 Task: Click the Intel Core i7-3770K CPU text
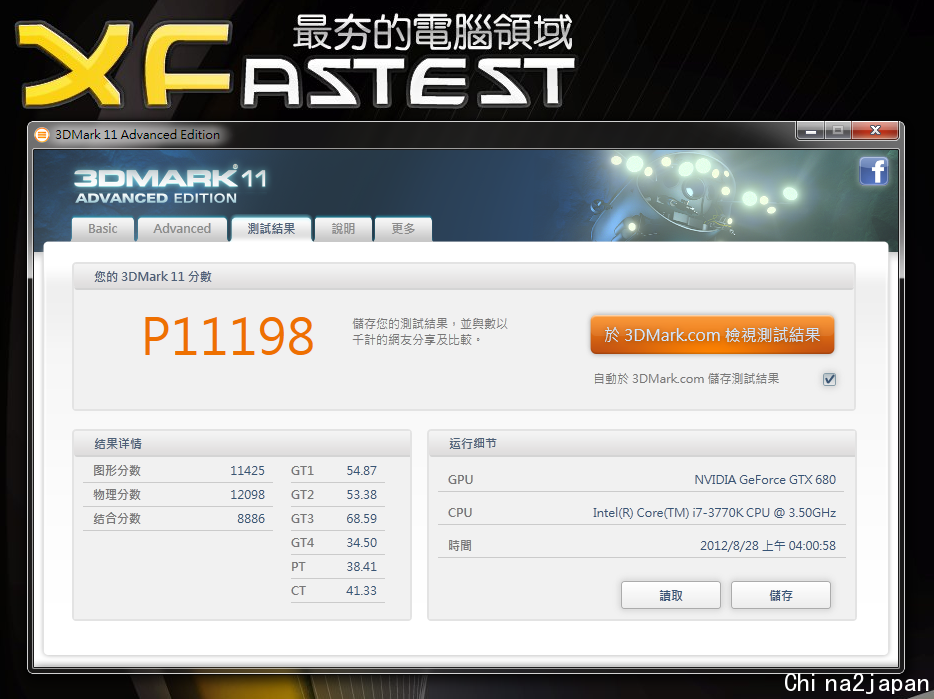pyautogui.click(x=714, y=512)
